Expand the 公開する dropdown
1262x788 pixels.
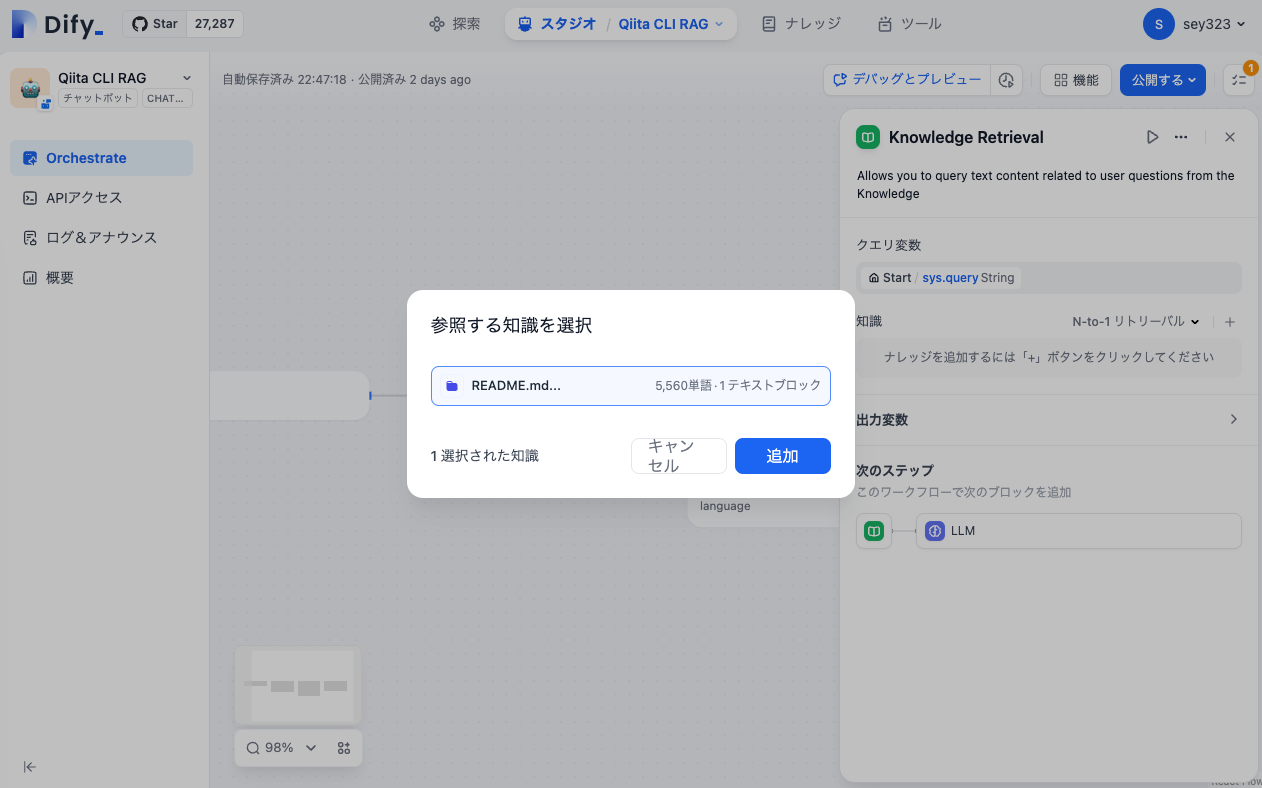1163,80
